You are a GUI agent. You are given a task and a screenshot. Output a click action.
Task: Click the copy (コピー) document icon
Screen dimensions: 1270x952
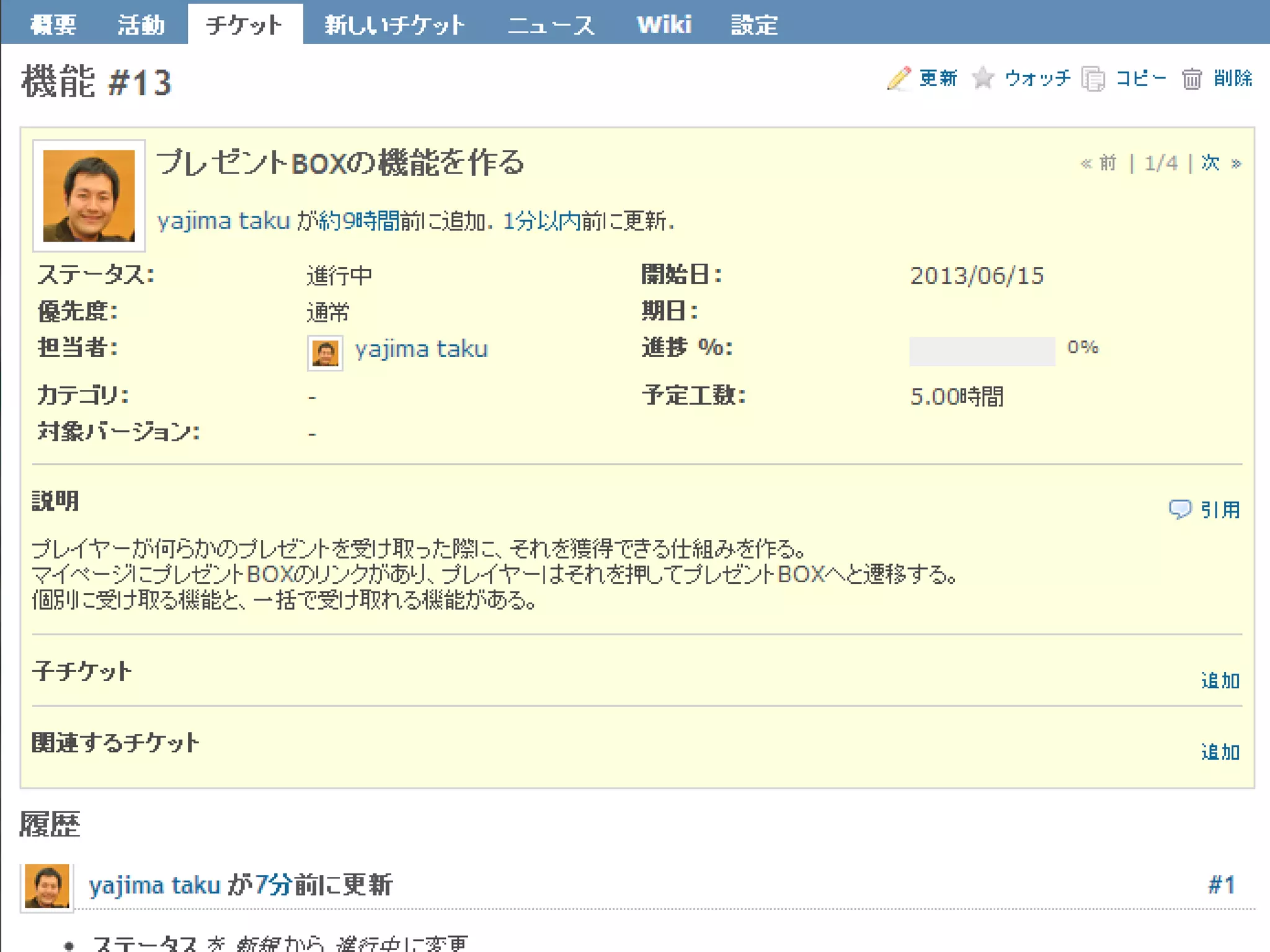1093,79
